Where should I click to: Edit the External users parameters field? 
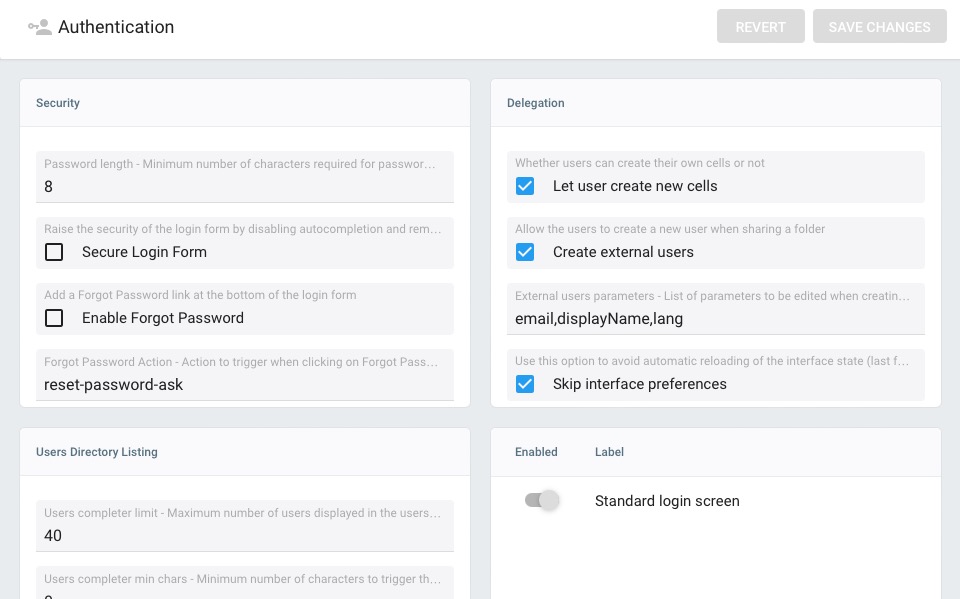pos(715,319)
